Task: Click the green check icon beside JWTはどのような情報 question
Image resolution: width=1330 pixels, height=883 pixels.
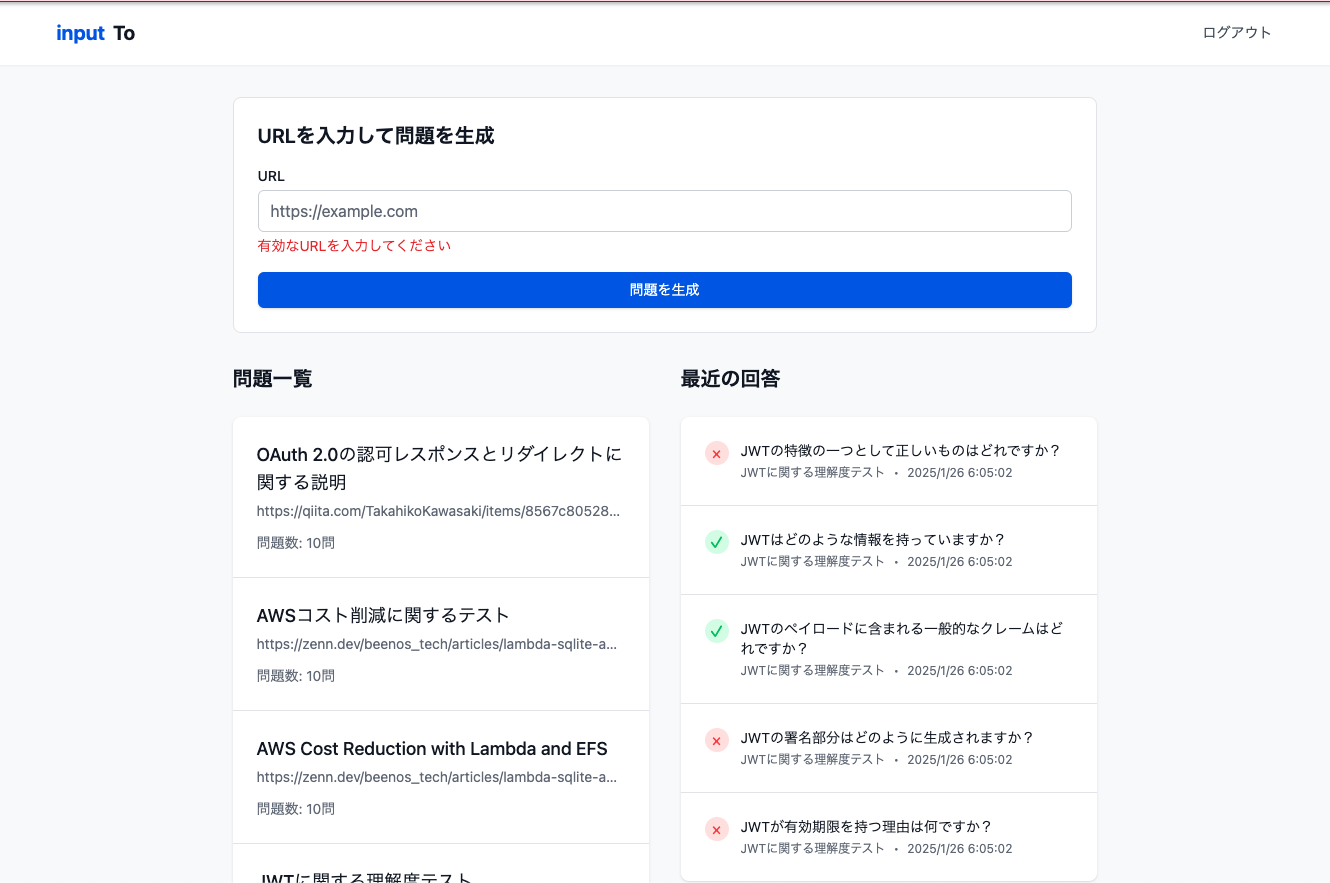Action: [x=716, y=542]
